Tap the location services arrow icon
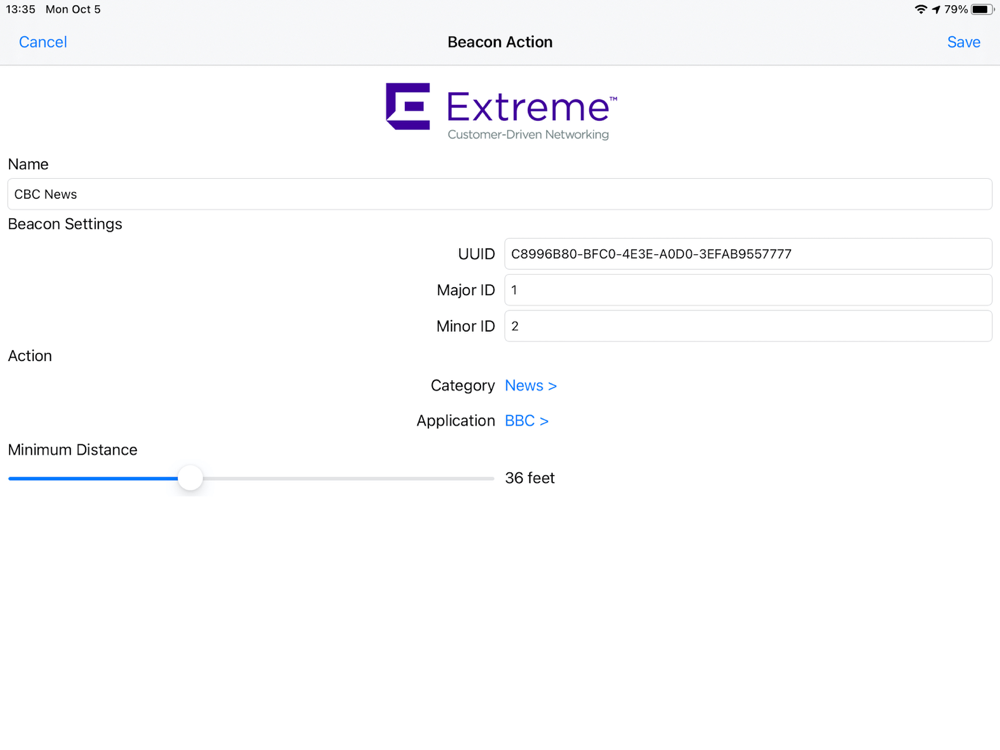 point(936,10)
